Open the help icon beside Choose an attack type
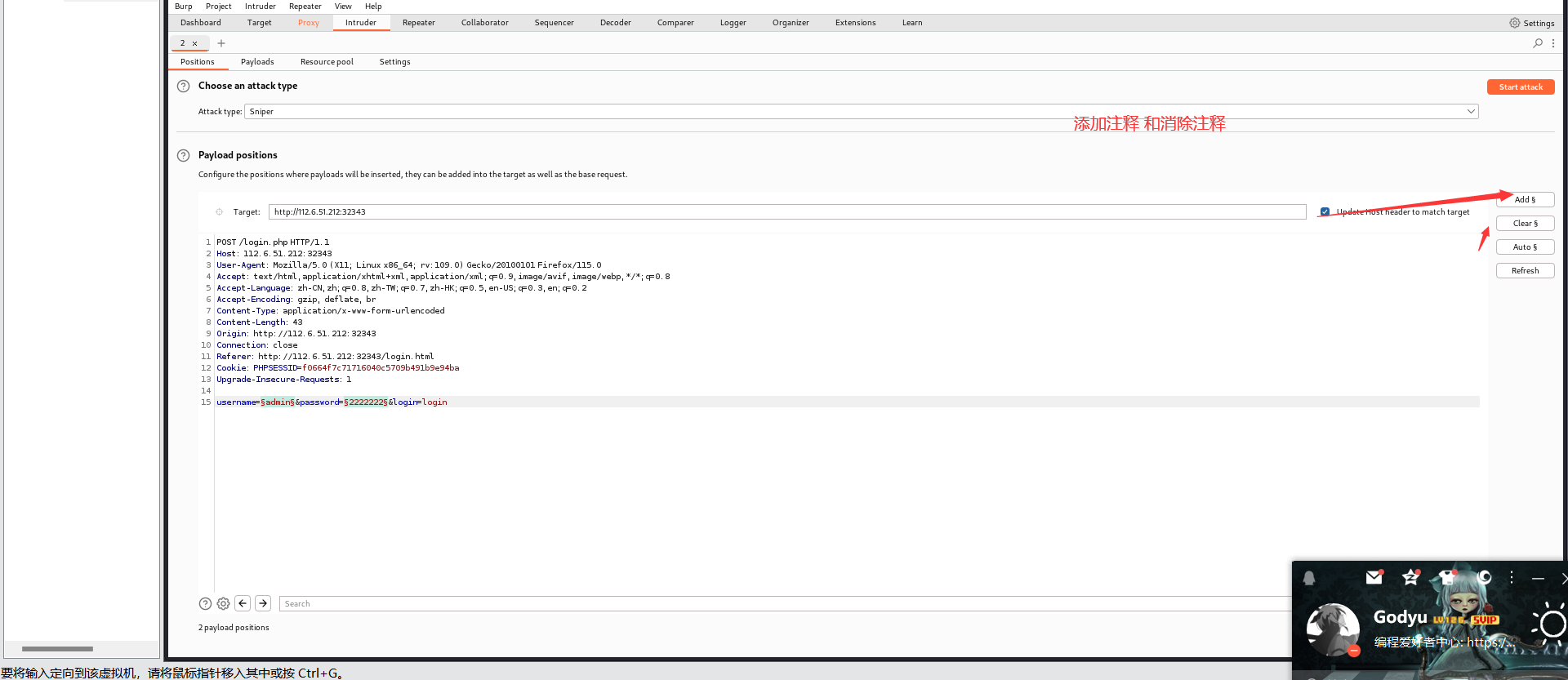 pos(184,86)
